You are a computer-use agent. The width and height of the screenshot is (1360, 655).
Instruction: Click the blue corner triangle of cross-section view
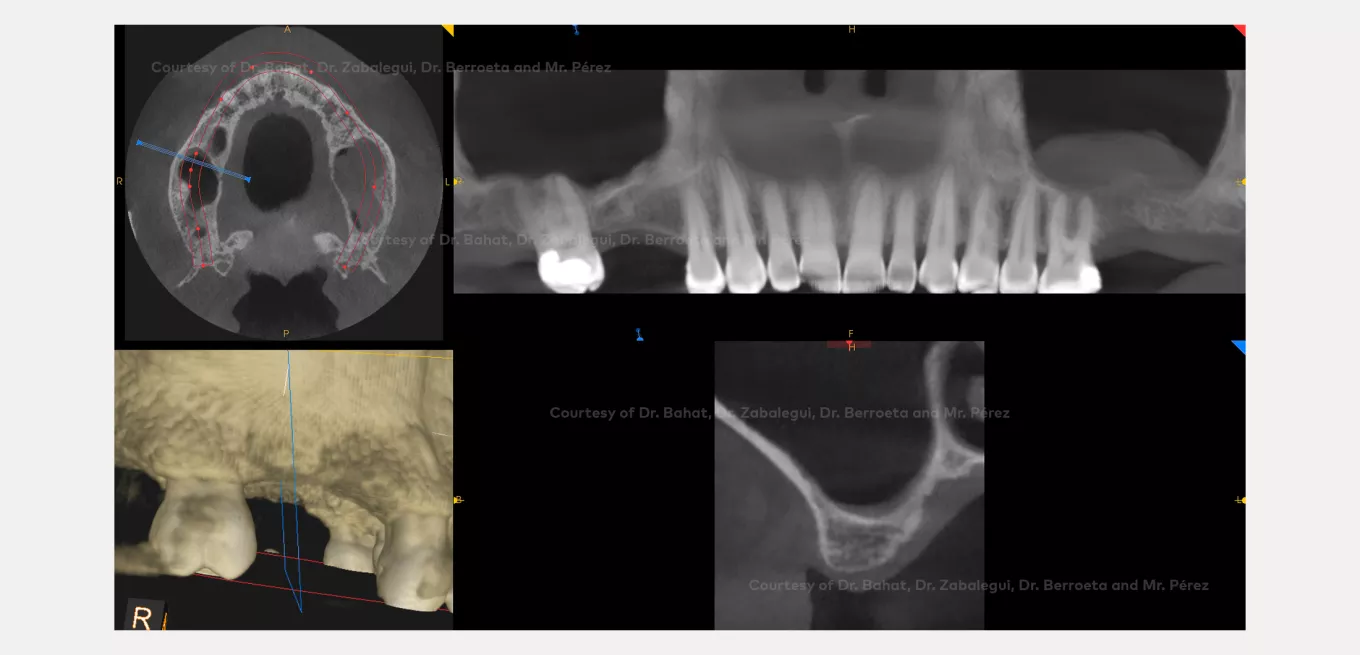1239,346
